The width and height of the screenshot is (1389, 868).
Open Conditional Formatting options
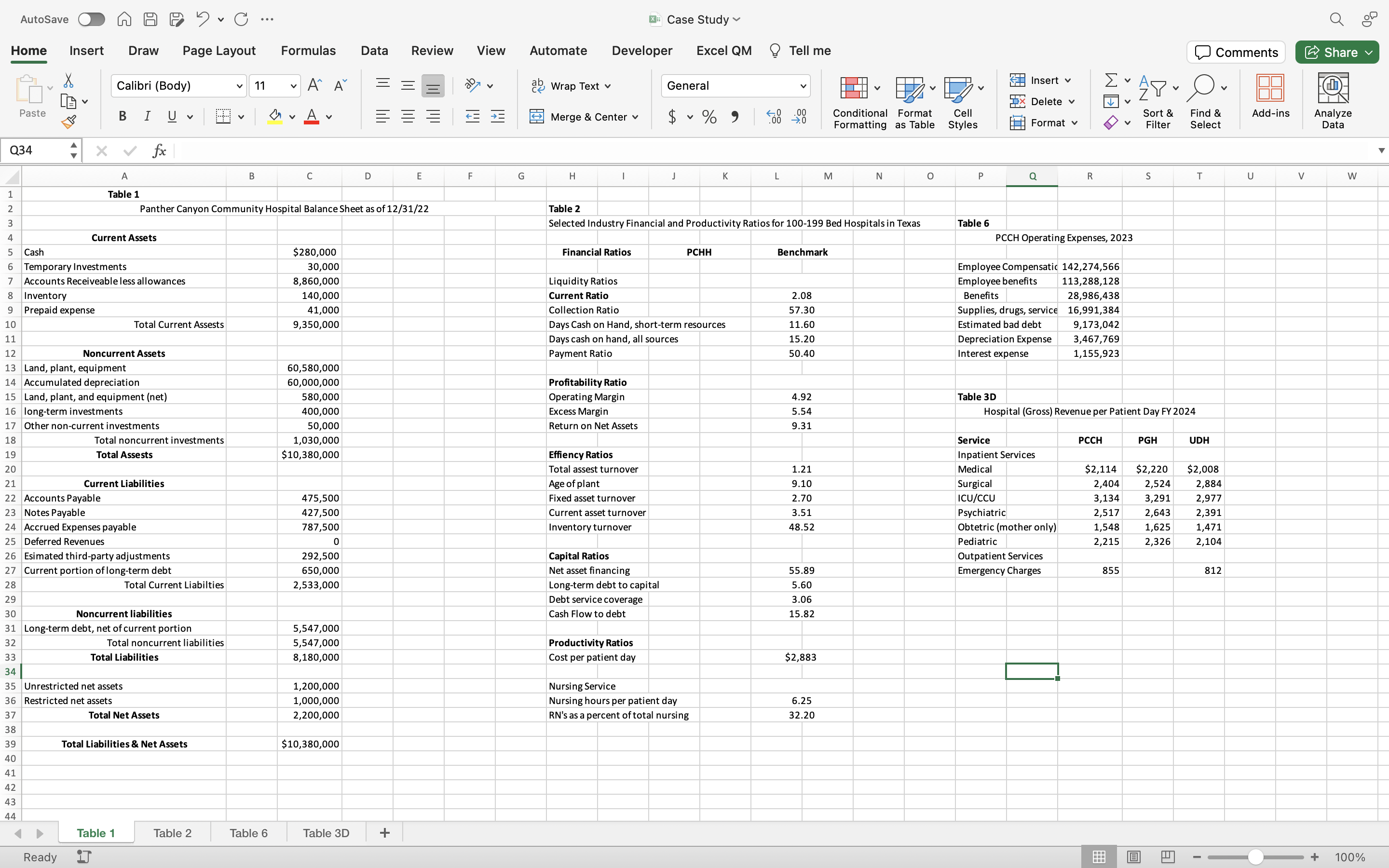[858, 102]
